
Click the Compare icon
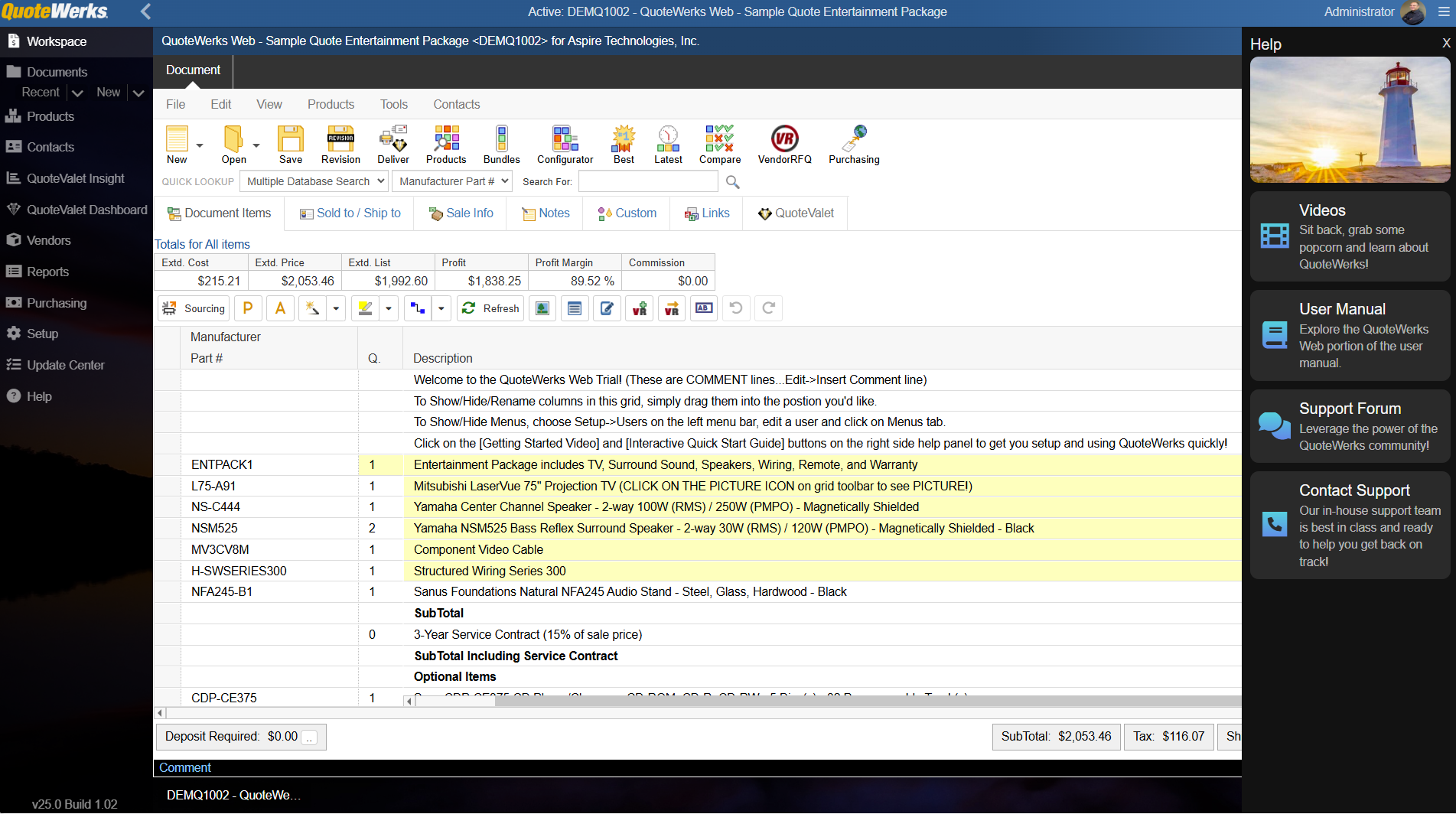click(x=719, y=144)
